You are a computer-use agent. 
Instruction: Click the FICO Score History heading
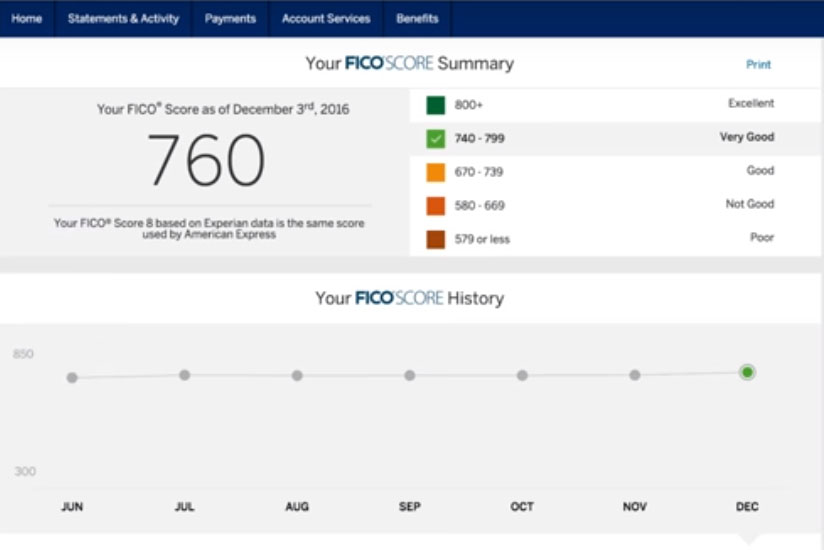[x=410, y=298]
